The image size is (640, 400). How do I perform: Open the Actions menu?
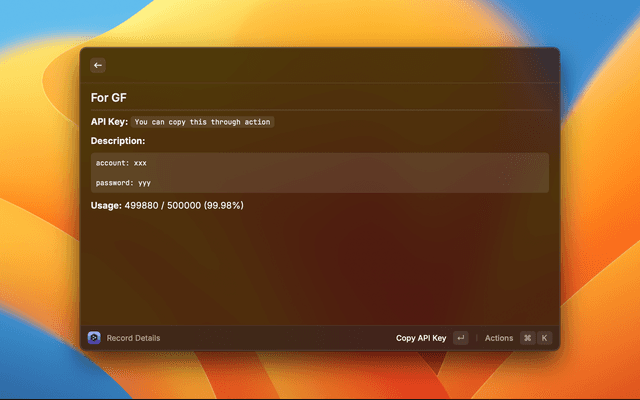tap(499, 338)
